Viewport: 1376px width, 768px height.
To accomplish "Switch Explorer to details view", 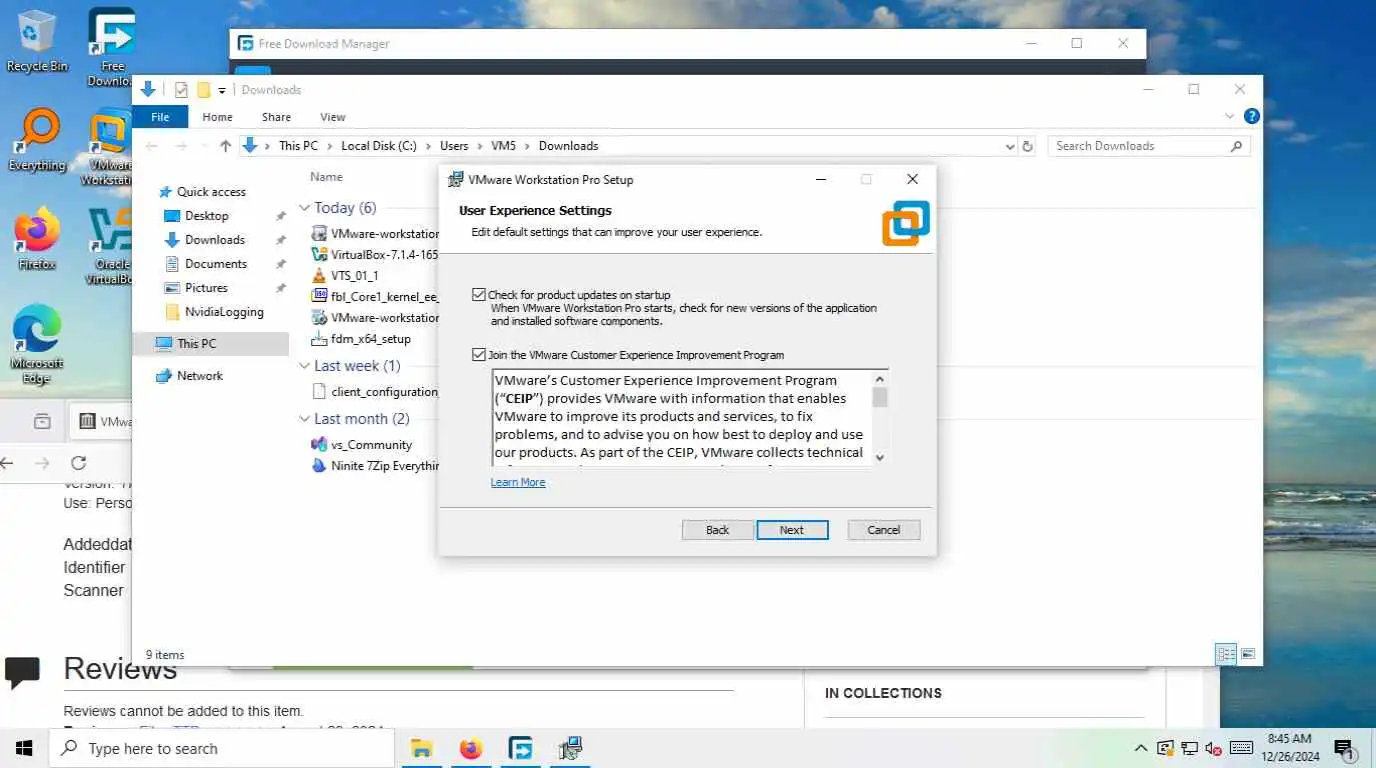I will [x=1226, y=654].
